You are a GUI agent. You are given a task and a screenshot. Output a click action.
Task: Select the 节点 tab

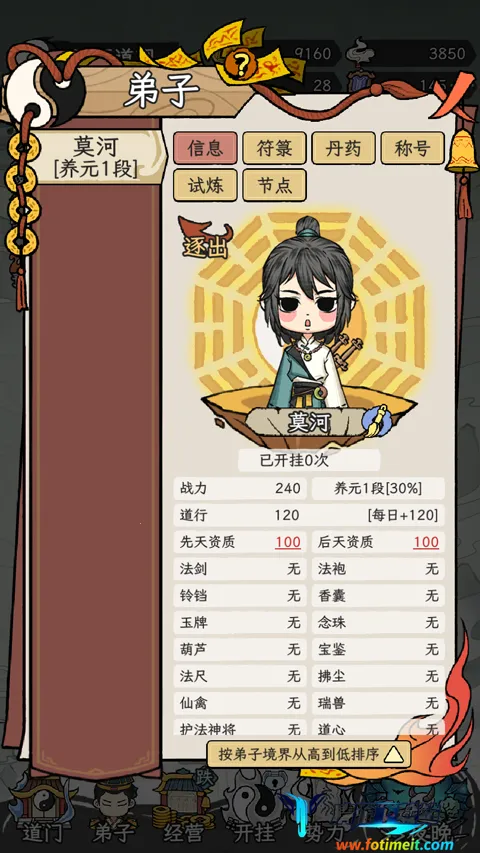tap(274, 185)
